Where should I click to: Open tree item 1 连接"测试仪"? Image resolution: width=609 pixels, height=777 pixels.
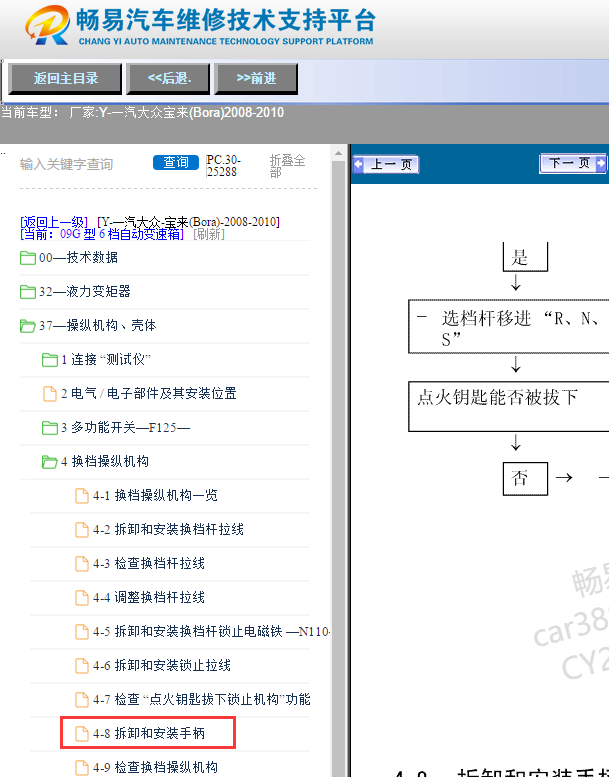106,360
